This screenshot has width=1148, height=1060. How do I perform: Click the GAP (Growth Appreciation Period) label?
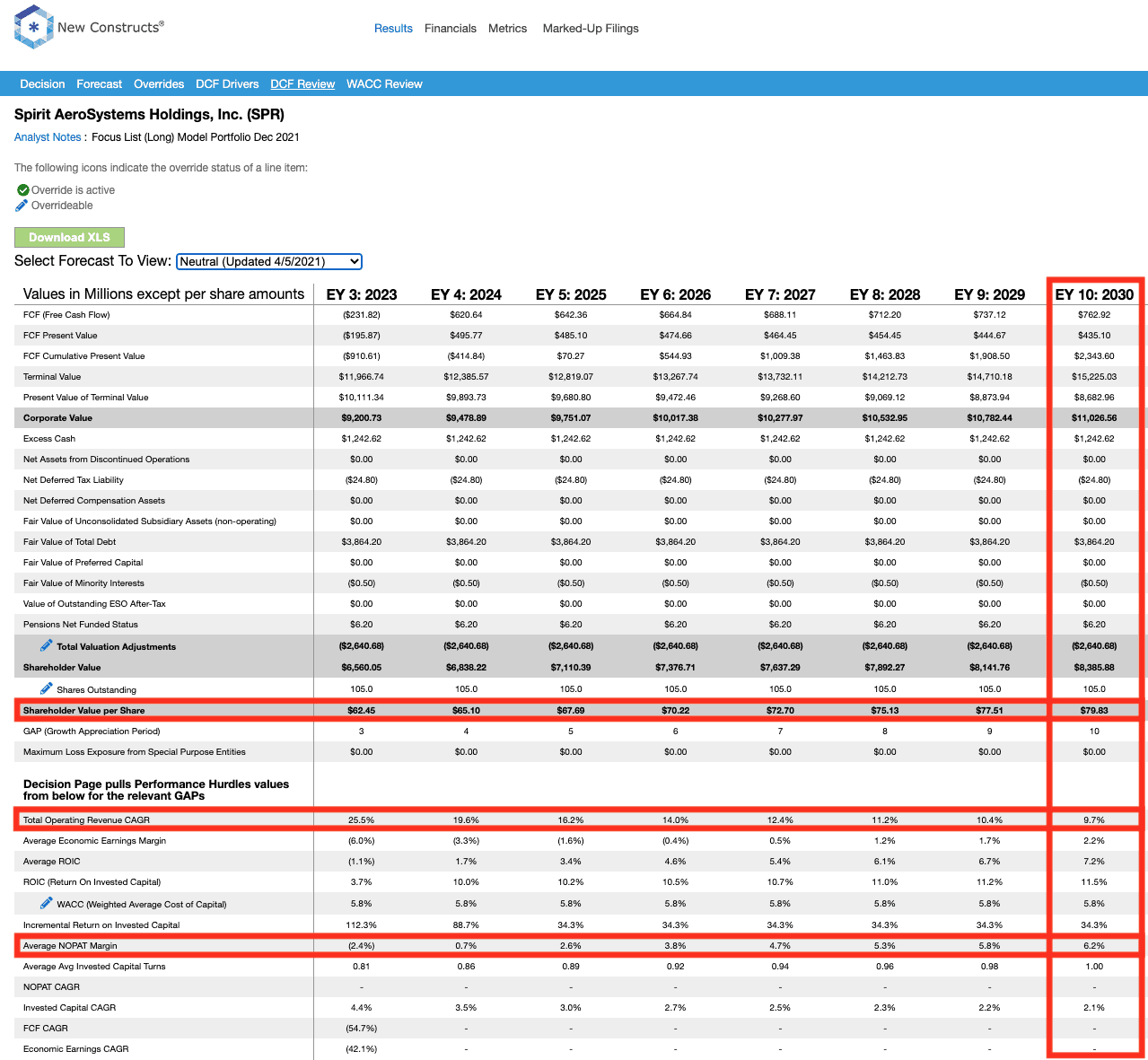click(90, 731)
